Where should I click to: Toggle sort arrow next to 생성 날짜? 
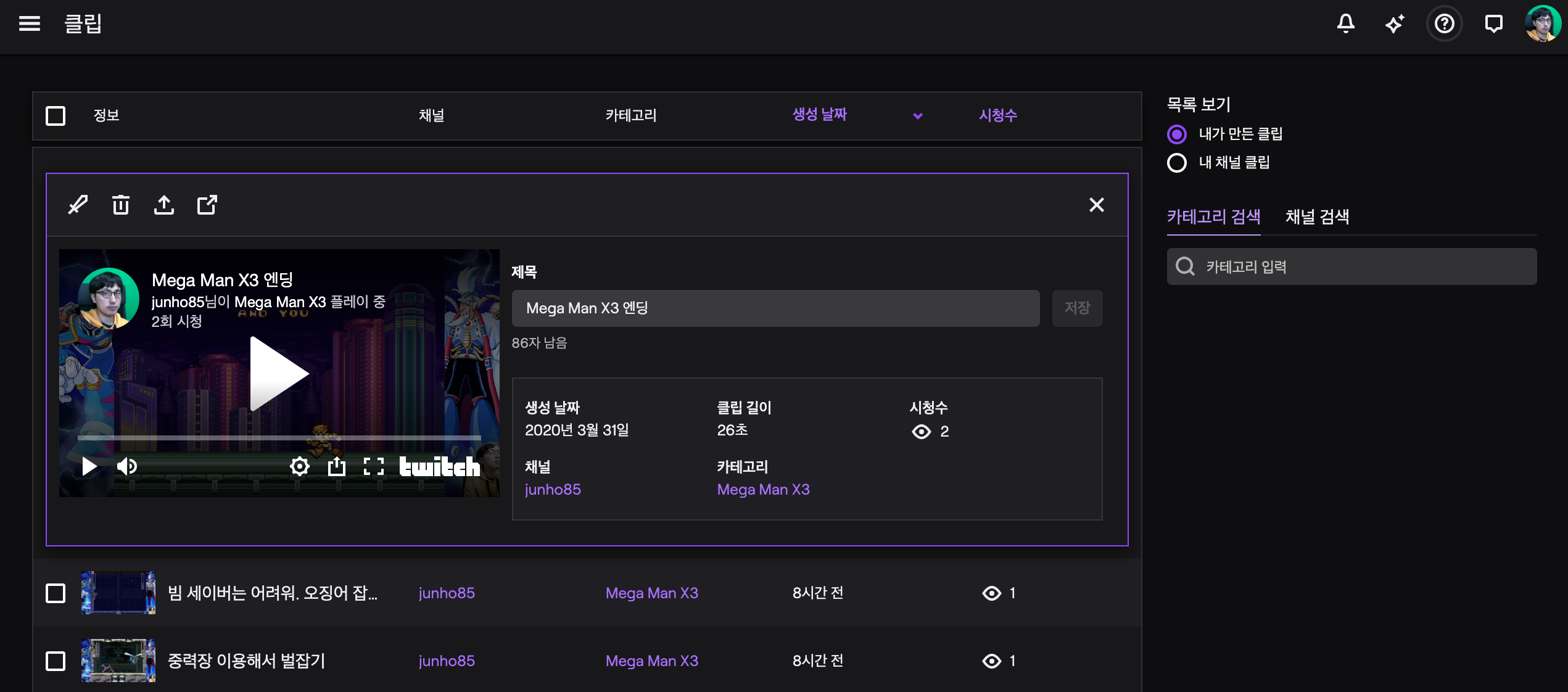pyautogui.click(x=918, y=116)
